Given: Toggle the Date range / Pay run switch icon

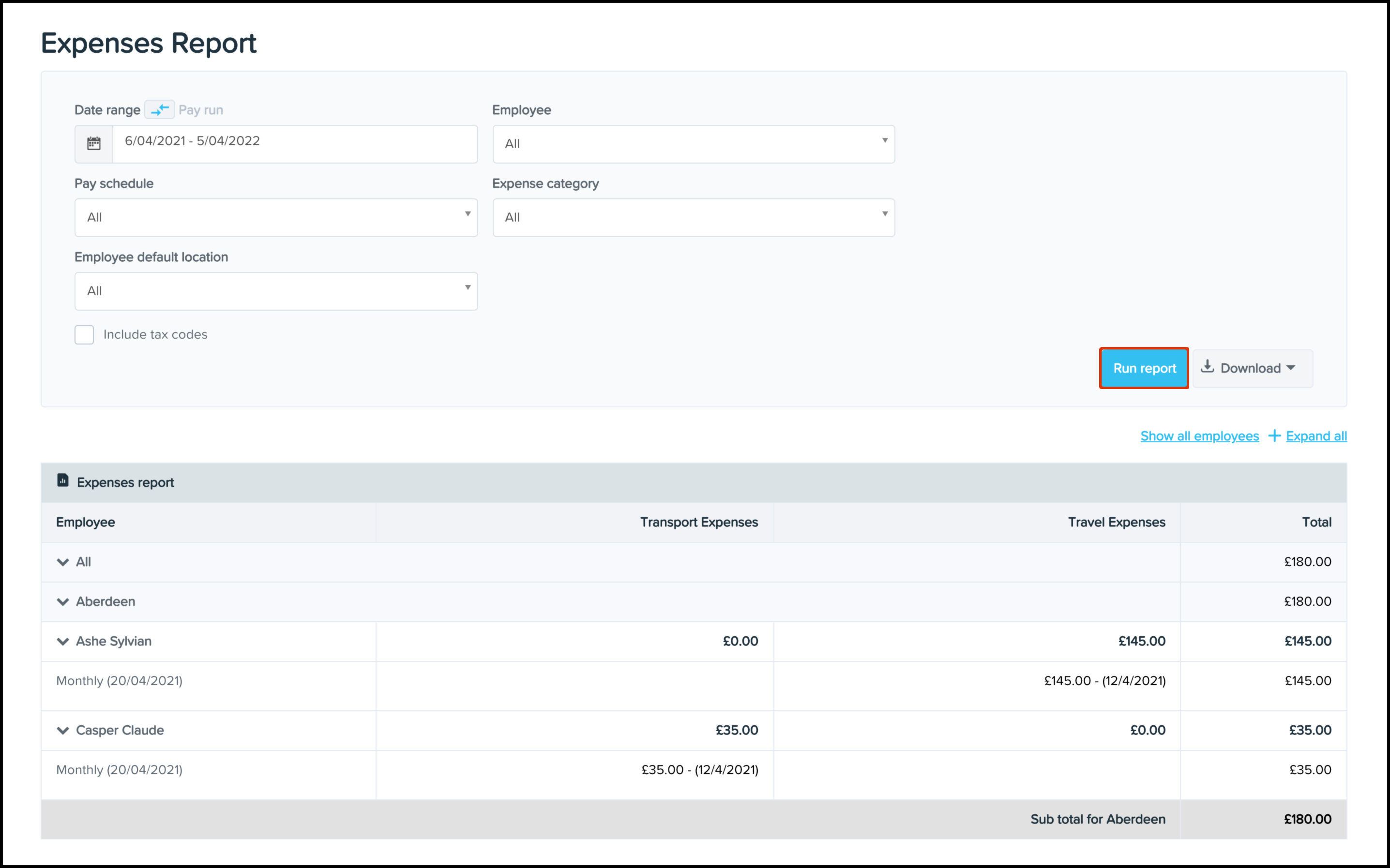Looking at the screenshot, I should point(160,109).
